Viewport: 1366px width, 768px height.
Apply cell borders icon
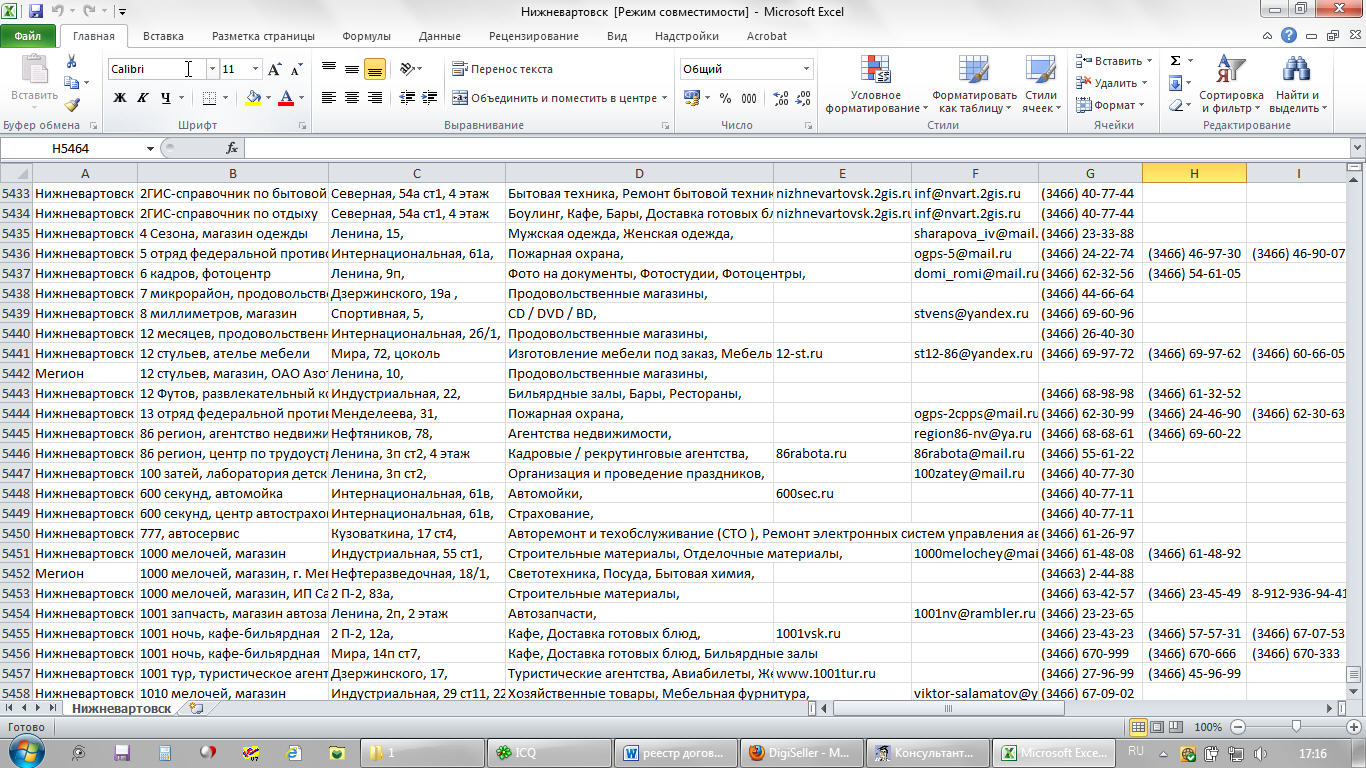click(x=208, y=98)
